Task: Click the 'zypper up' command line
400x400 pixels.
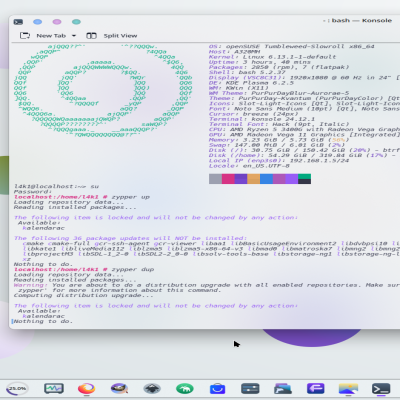Action: click(x=82, y=197)
